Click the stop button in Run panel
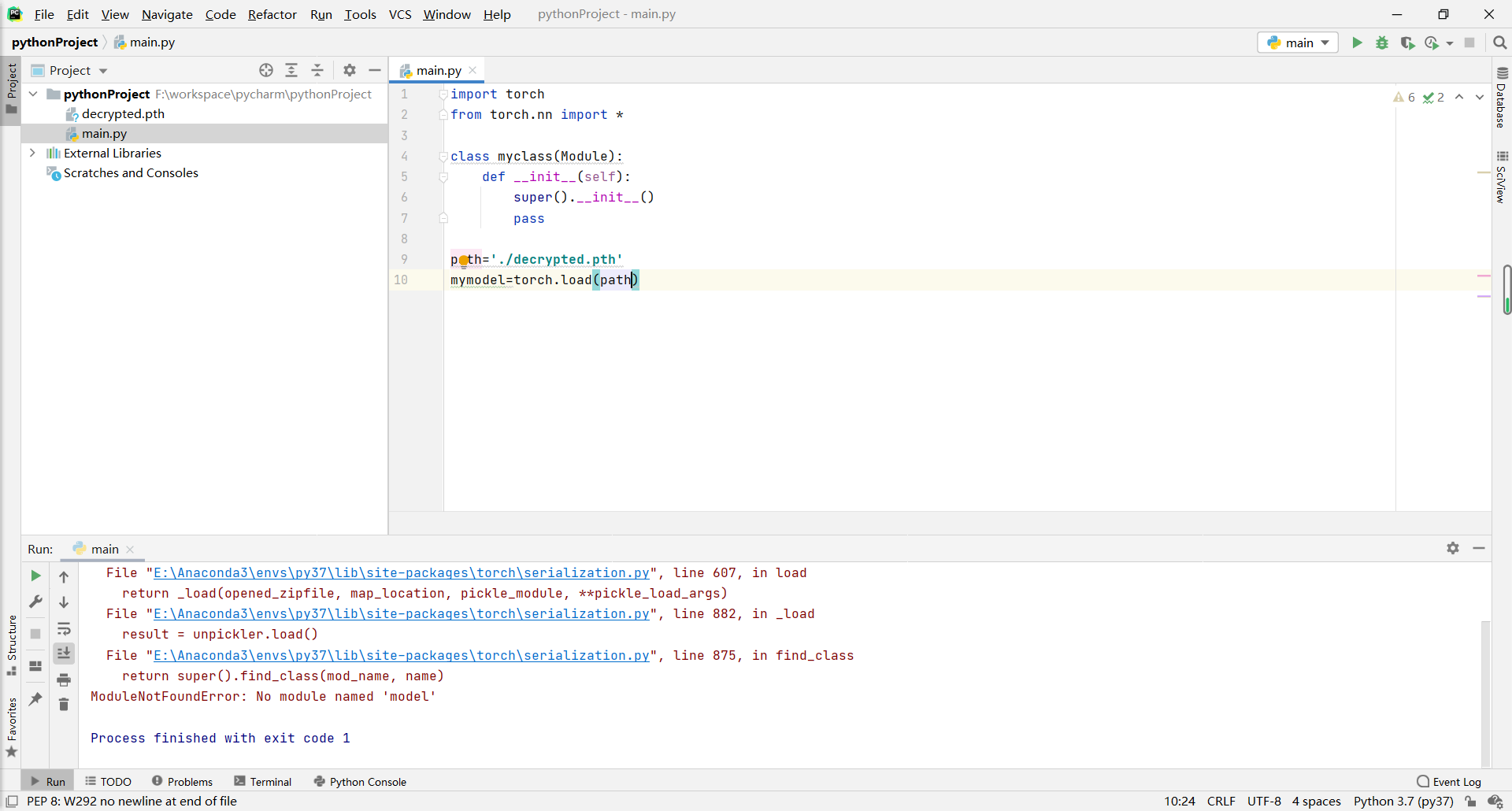The height and width of the screenshot is (811, 1512). [x=35, y=633]
